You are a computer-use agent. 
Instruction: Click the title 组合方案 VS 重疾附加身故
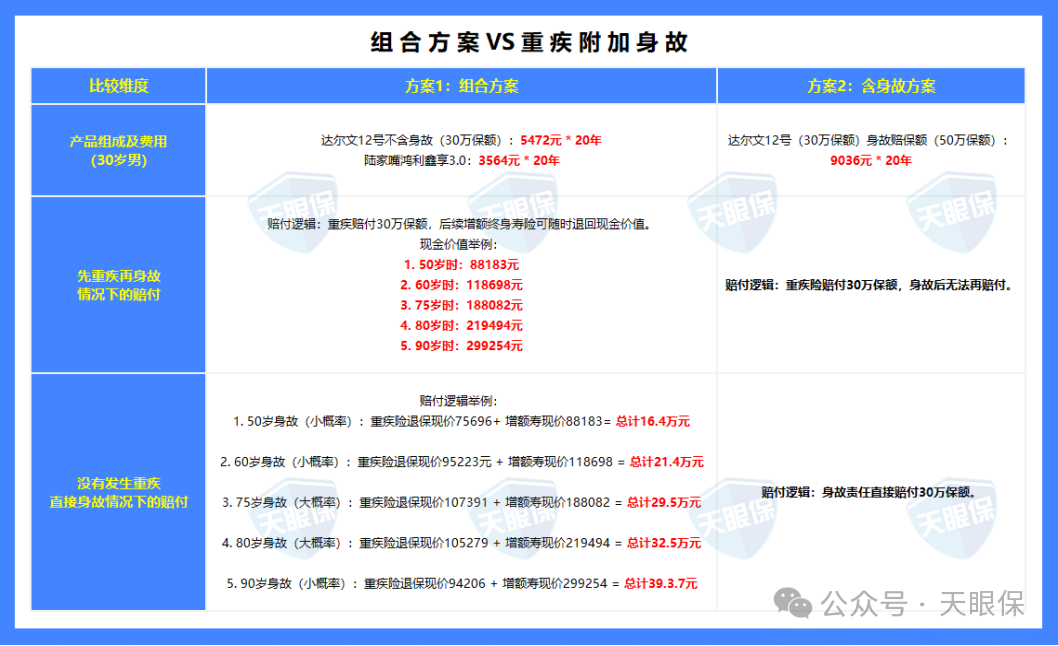(x=530, y=42)
